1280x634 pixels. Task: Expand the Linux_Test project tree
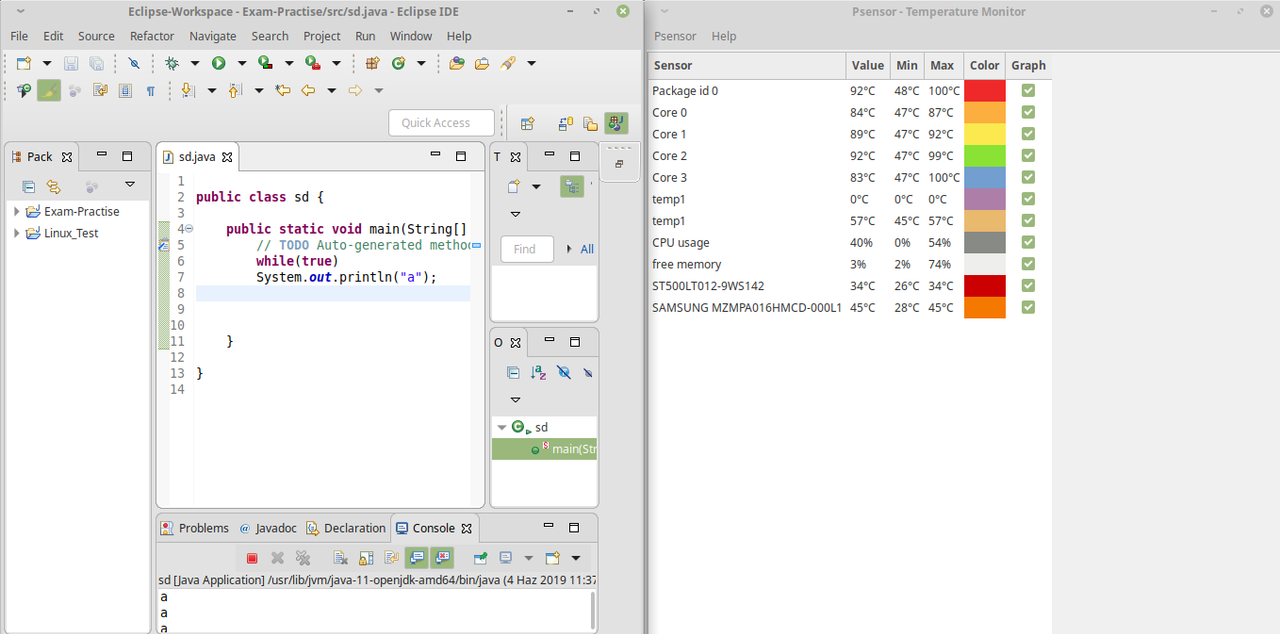coord(17,233)
